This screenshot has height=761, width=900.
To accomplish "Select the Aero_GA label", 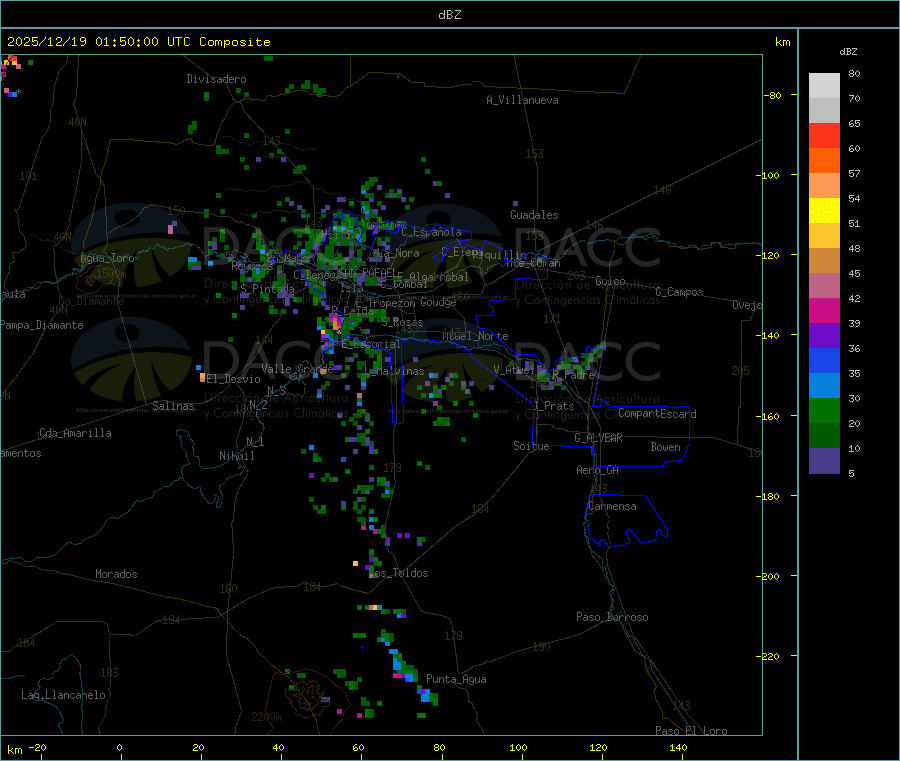I will pyautogui.click(x=598, y=470).
